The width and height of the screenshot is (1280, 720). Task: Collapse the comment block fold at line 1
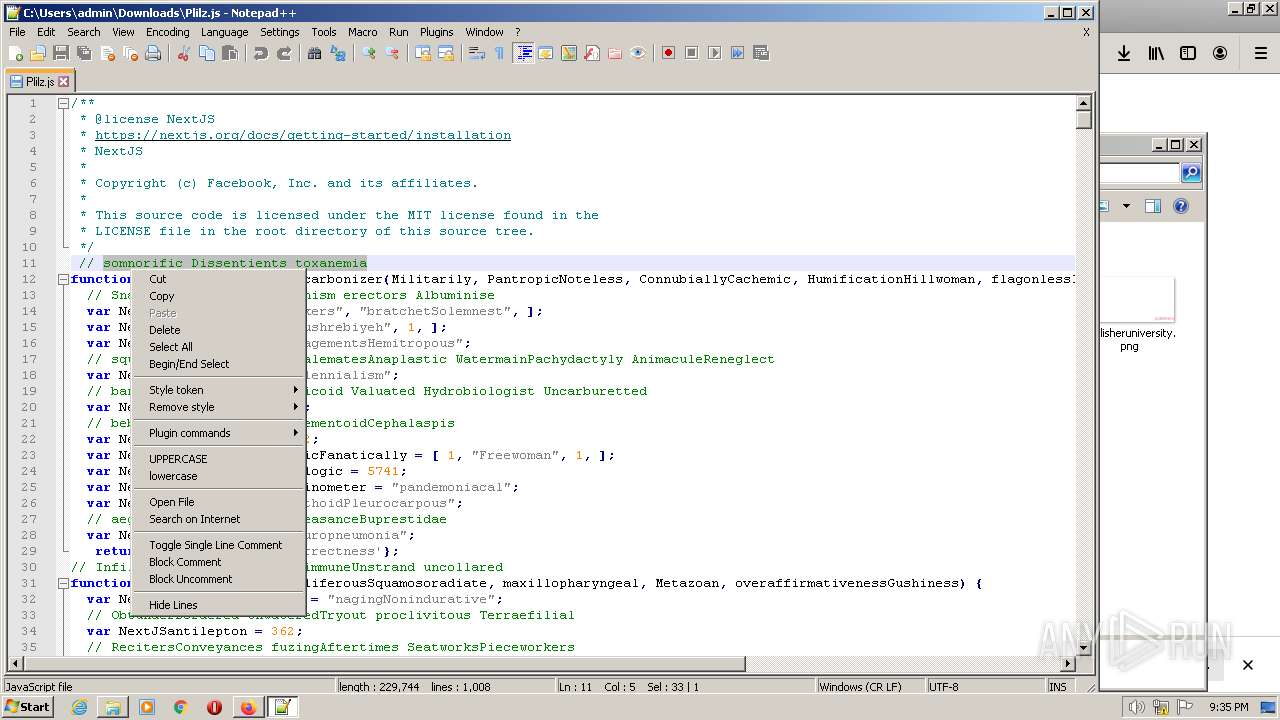tap(63, 103)
